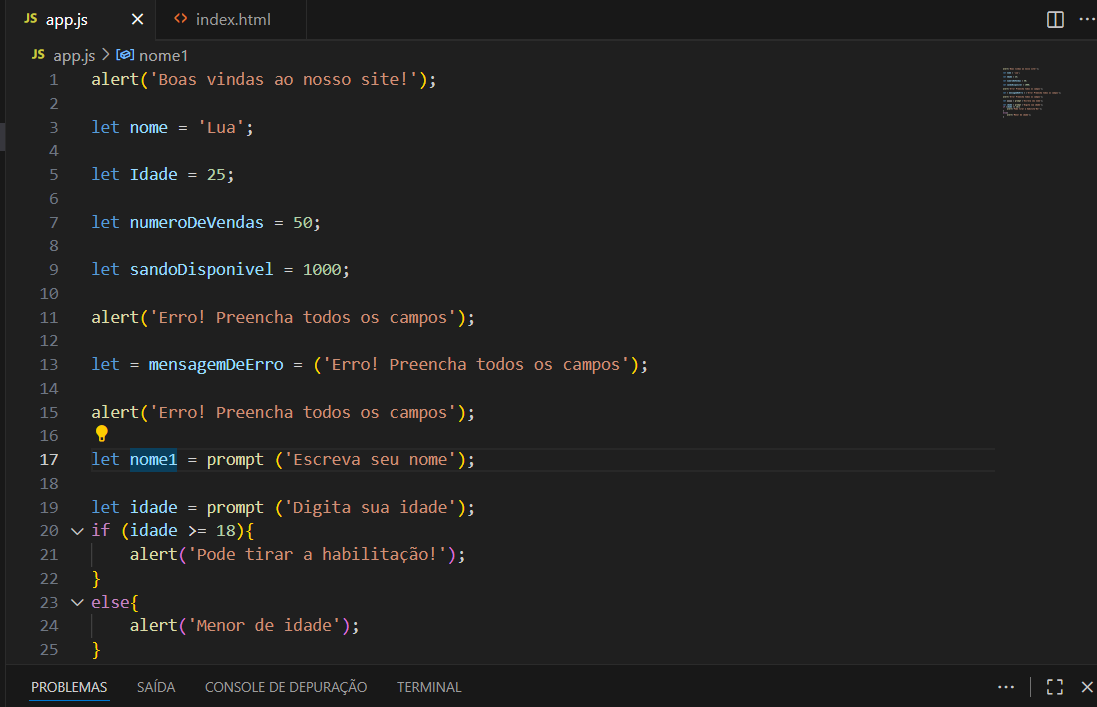Click the alert call on line 11
This screenshot has width=1097, height=707.
click(115, 317)
